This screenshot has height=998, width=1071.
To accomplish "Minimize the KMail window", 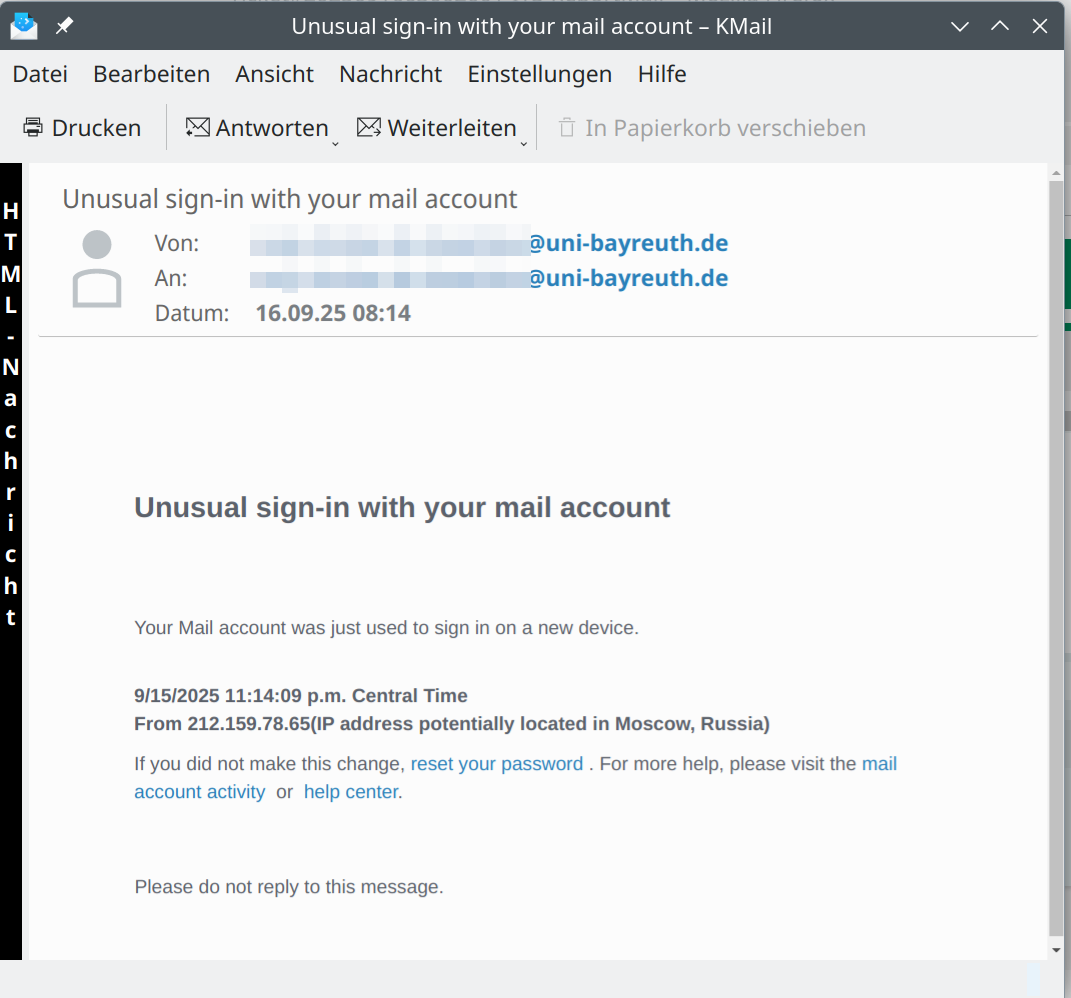I will [960, 26].
